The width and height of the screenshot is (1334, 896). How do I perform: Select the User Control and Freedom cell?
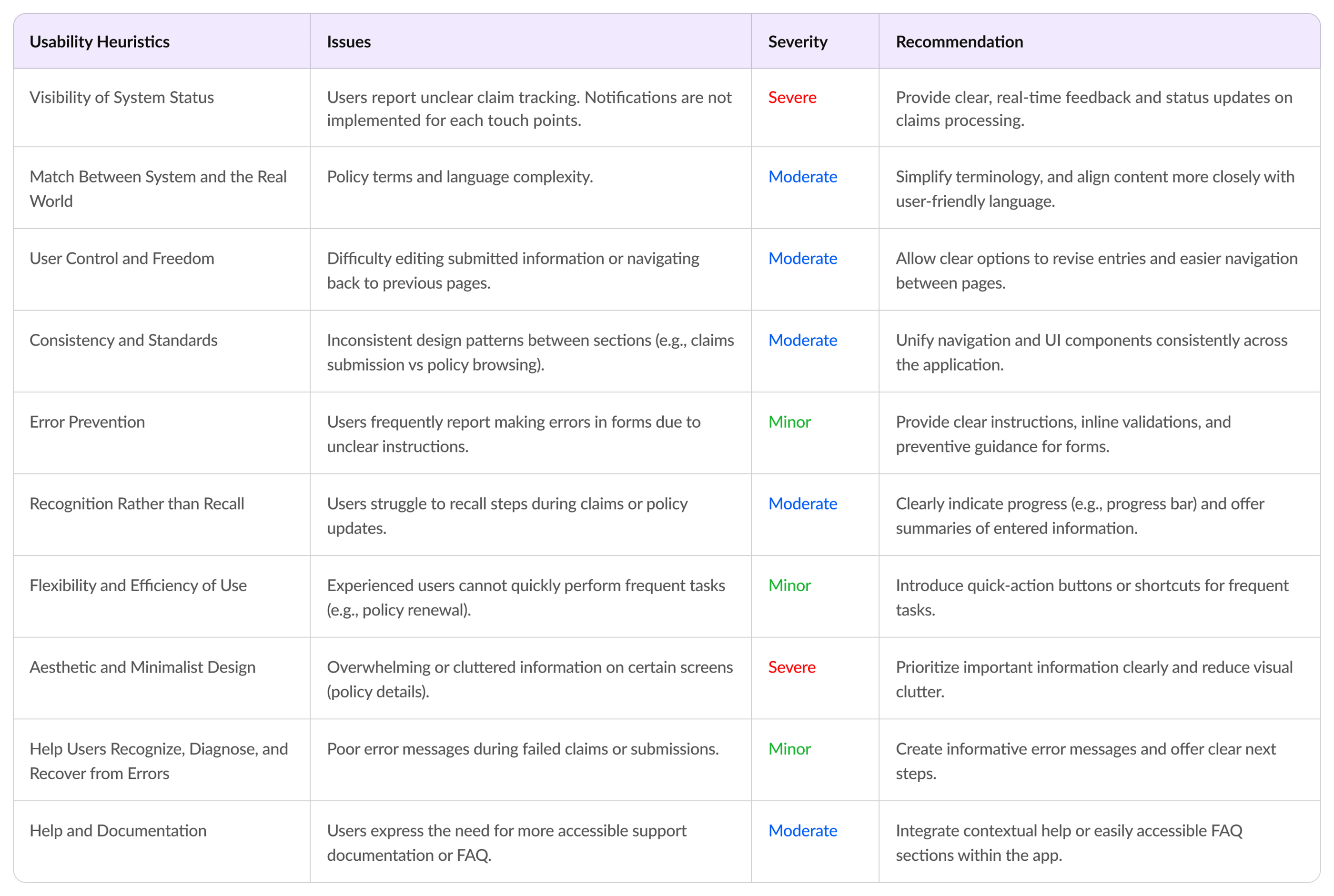[122, 258]
